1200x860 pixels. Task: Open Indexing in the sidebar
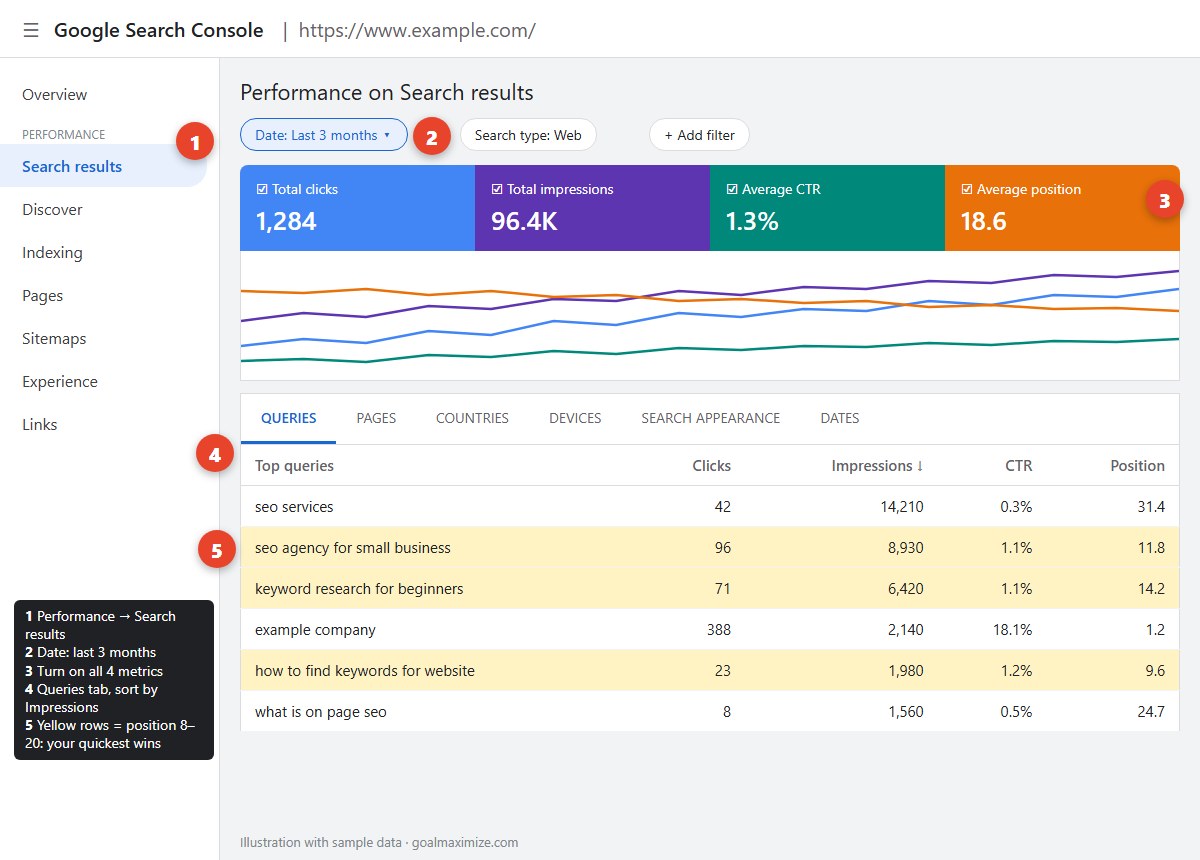pyautogui.click(x=52, y=253)
